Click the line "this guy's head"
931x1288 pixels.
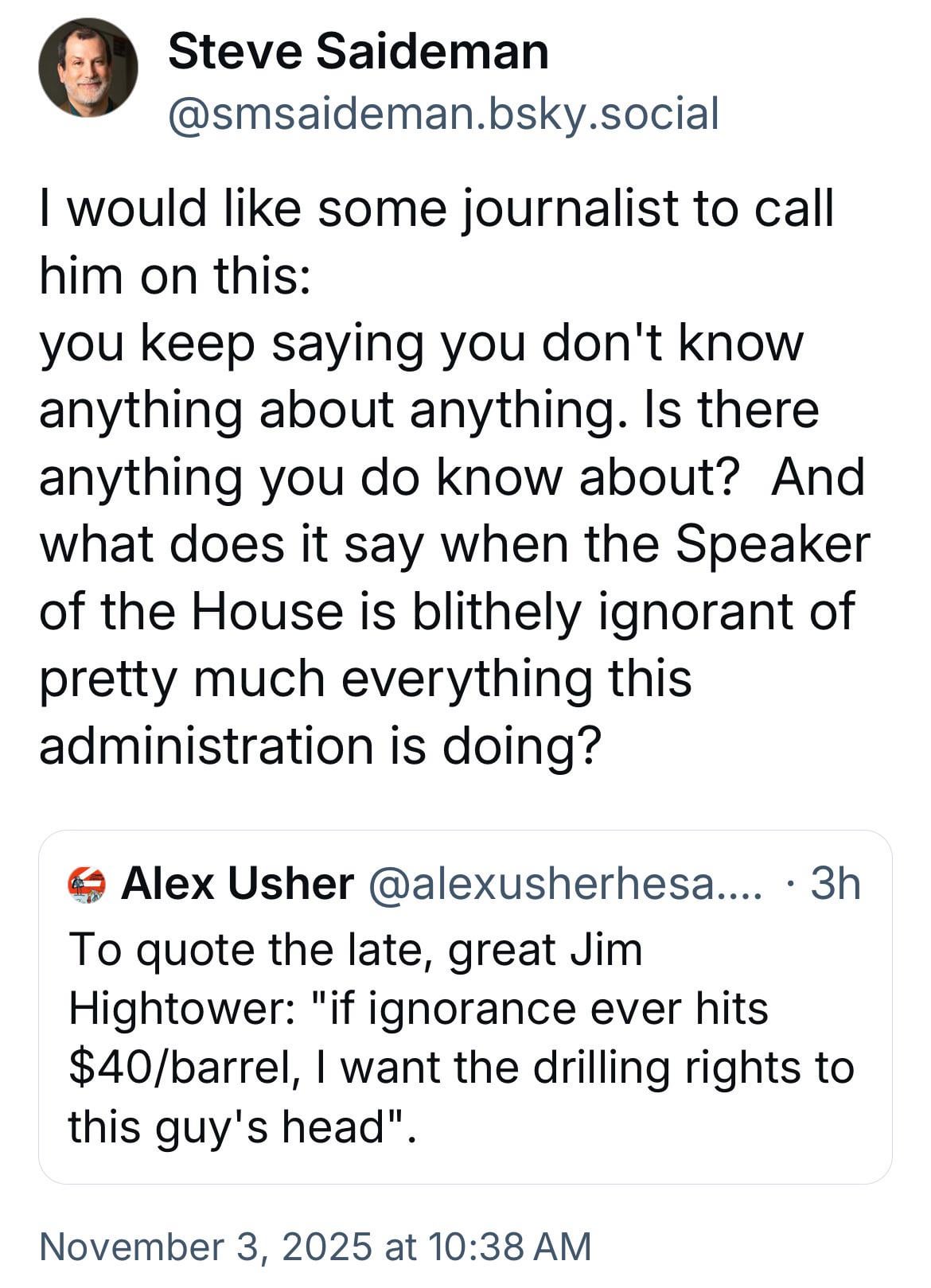(x=239, y=1126)
